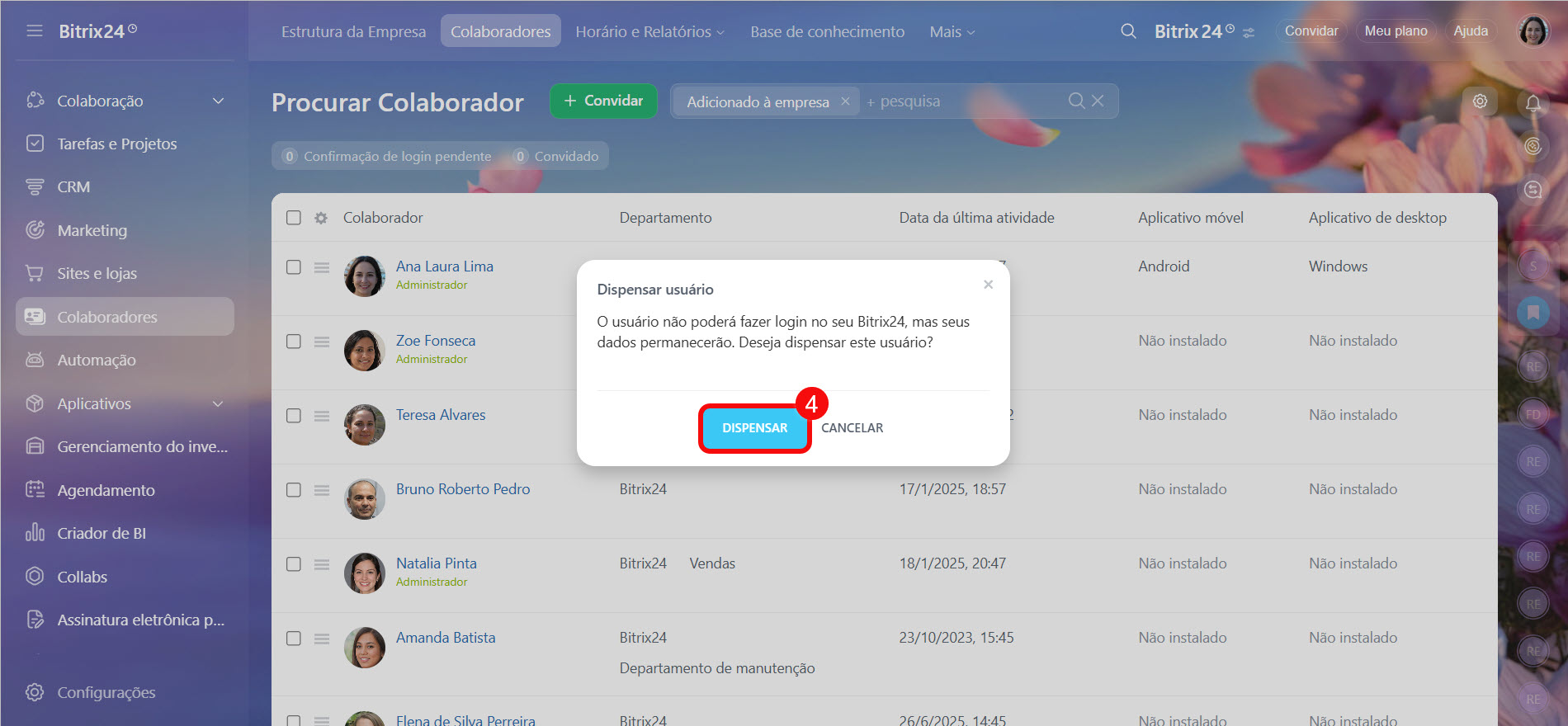Filter by Confirmação de login pendente

(386, 156)
